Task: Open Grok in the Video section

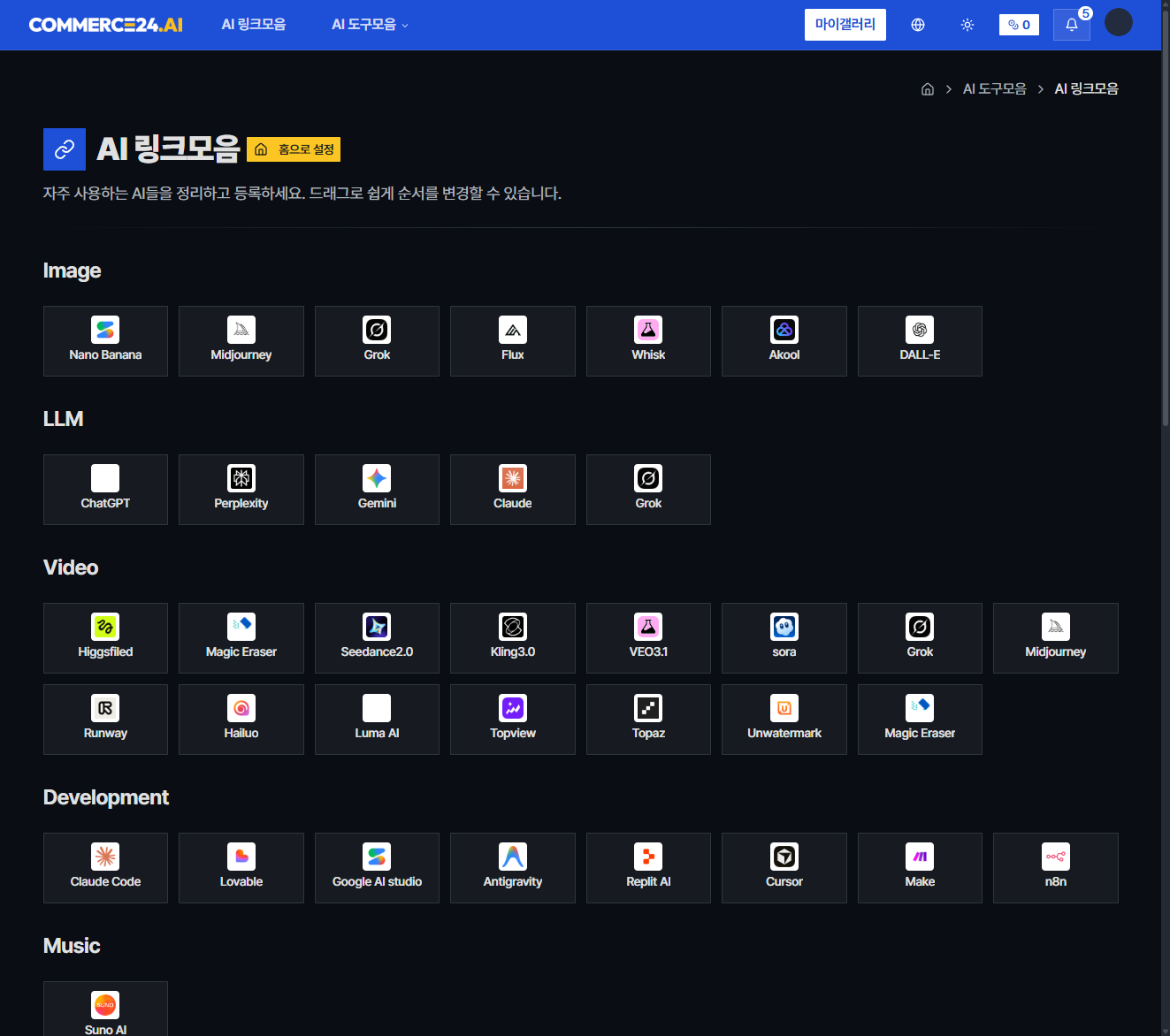Action: coord(920,638)
